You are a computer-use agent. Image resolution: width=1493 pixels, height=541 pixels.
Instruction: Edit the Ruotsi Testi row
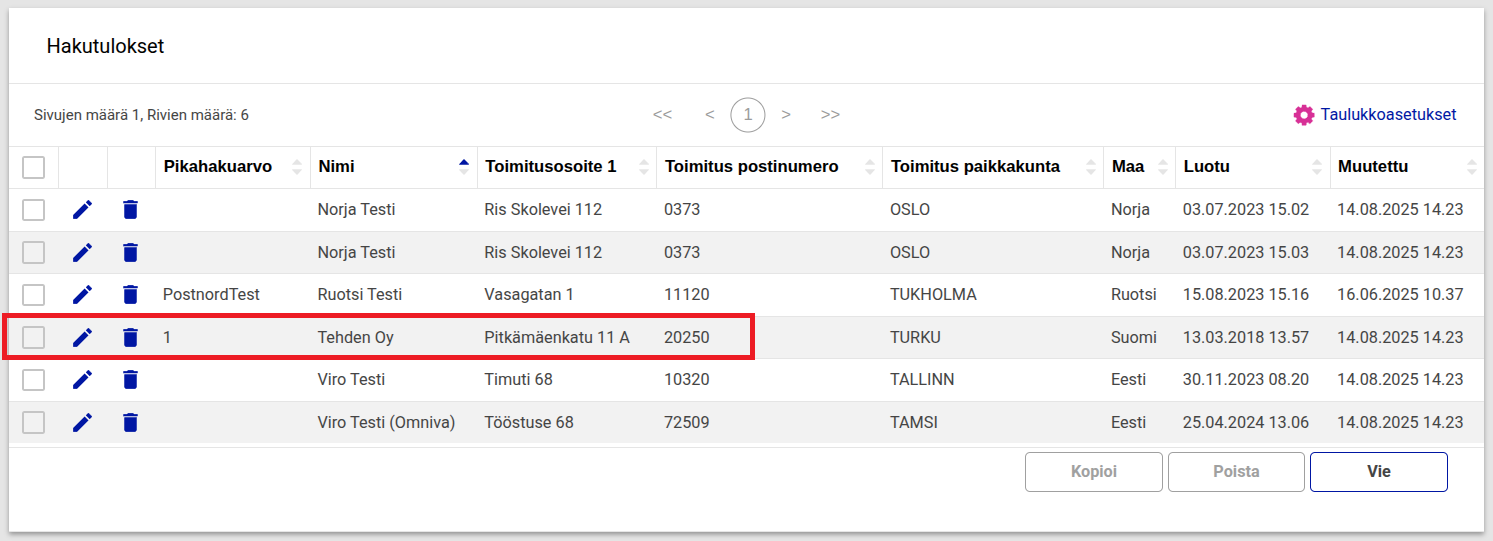(82, 295)
